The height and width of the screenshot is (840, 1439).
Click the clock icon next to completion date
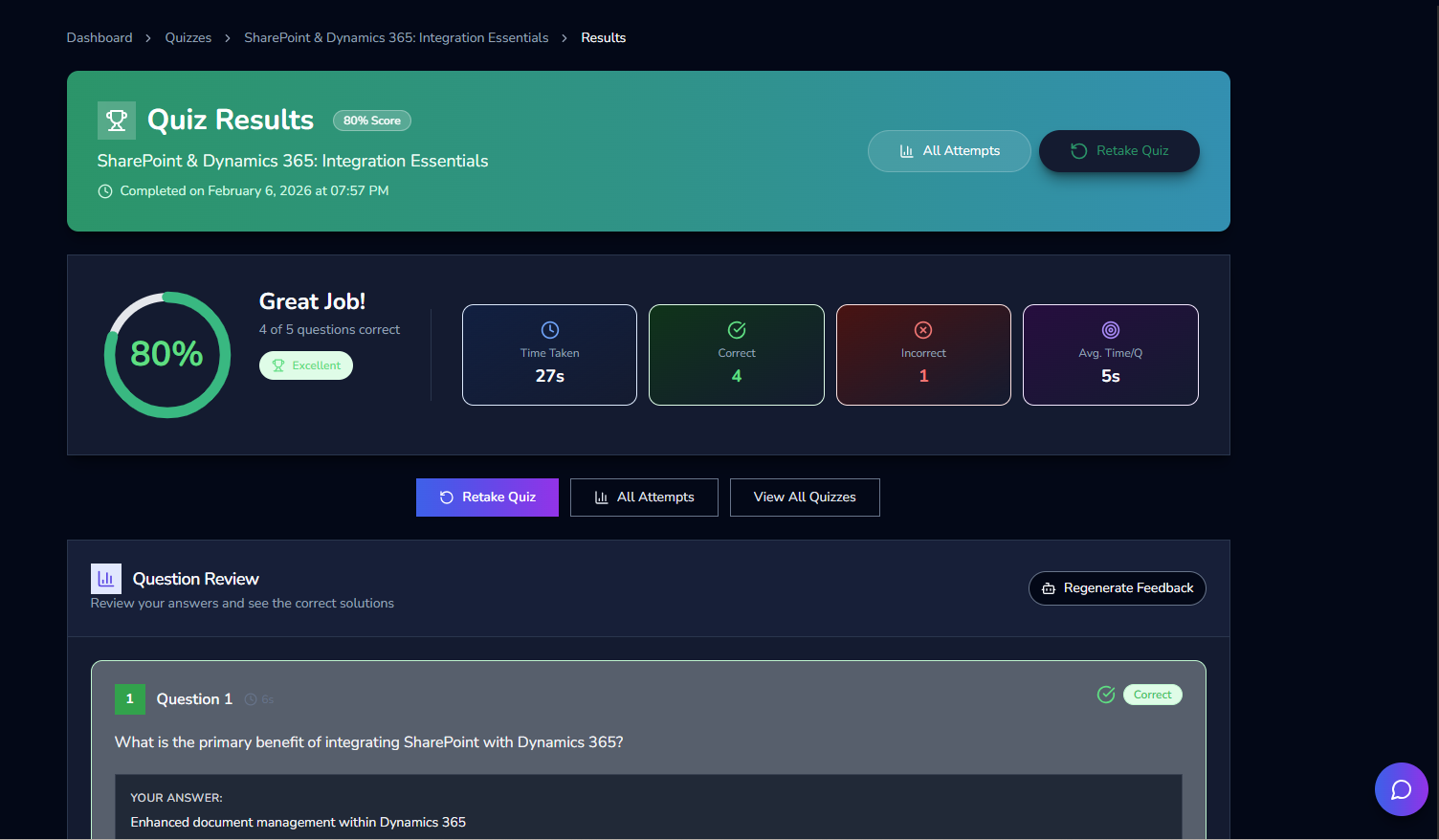point(105,191)
